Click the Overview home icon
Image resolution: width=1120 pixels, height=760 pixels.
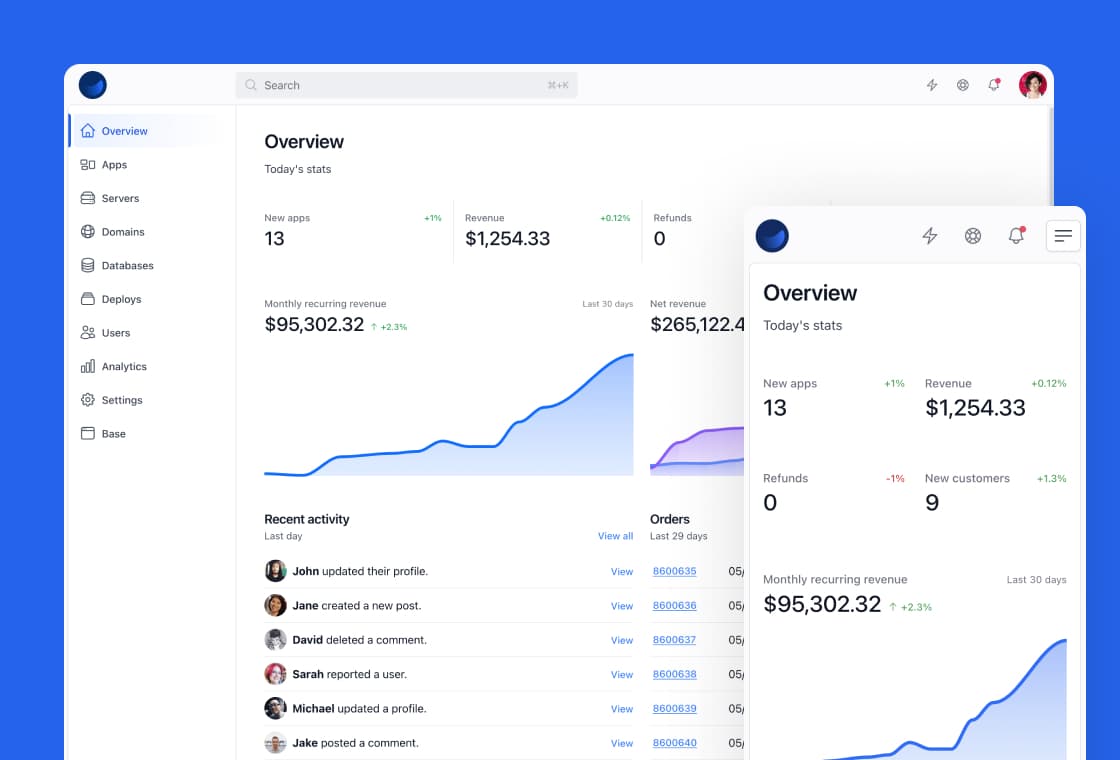88,131
